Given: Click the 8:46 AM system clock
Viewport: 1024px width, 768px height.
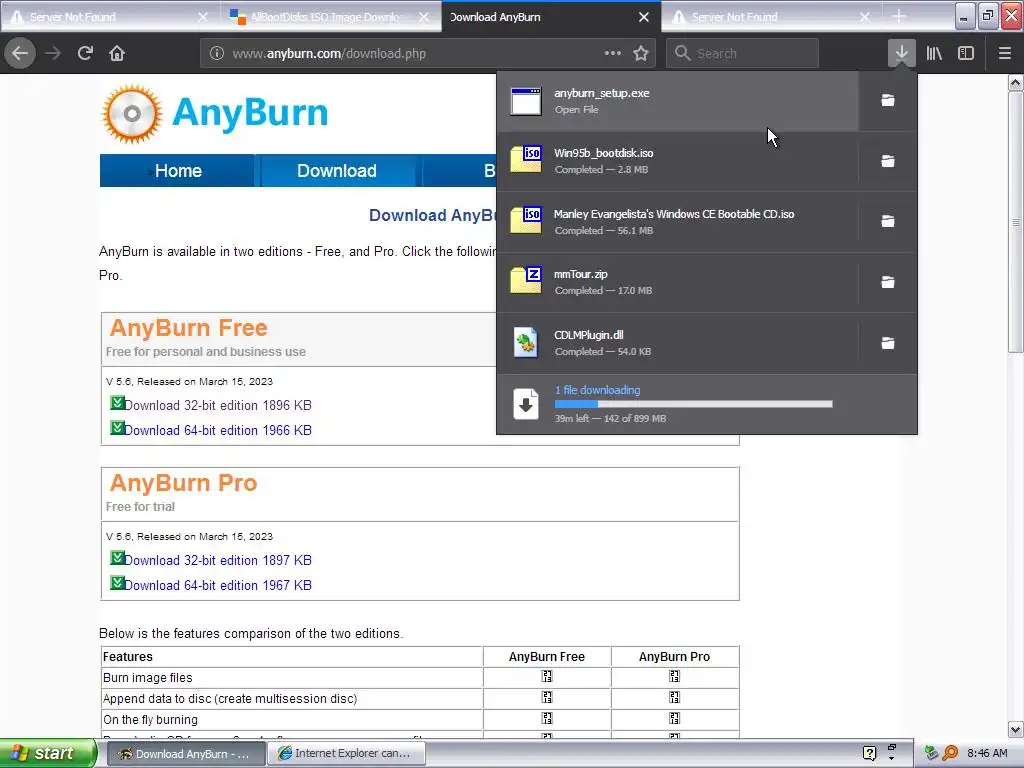Looking at the screenshot, I should 987,753.
